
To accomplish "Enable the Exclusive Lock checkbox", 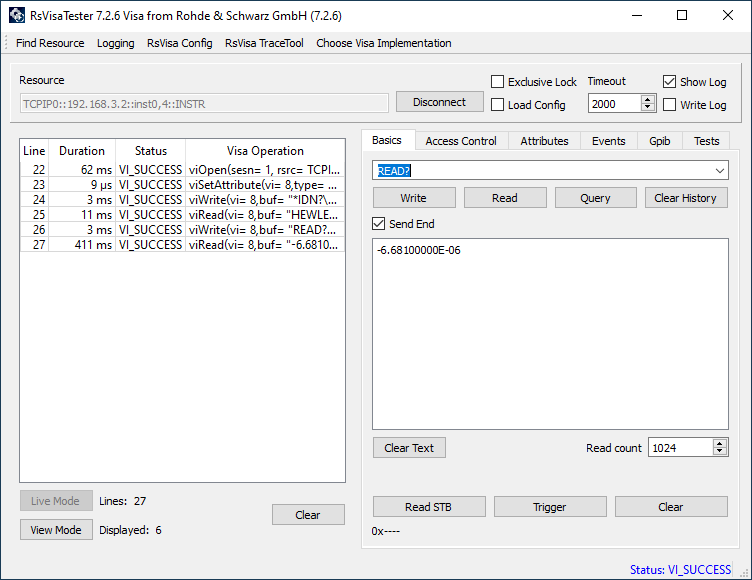I will tap(497, 82).
